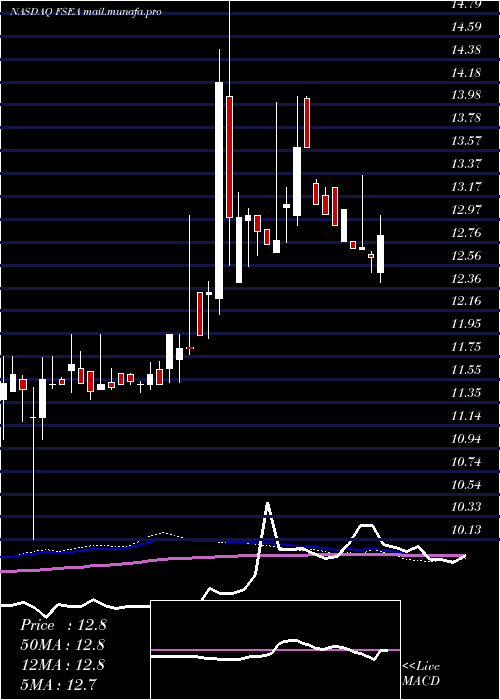500x700 pixels.
Task: Click the 10.94 price axis label
Action: pos(467,439)
